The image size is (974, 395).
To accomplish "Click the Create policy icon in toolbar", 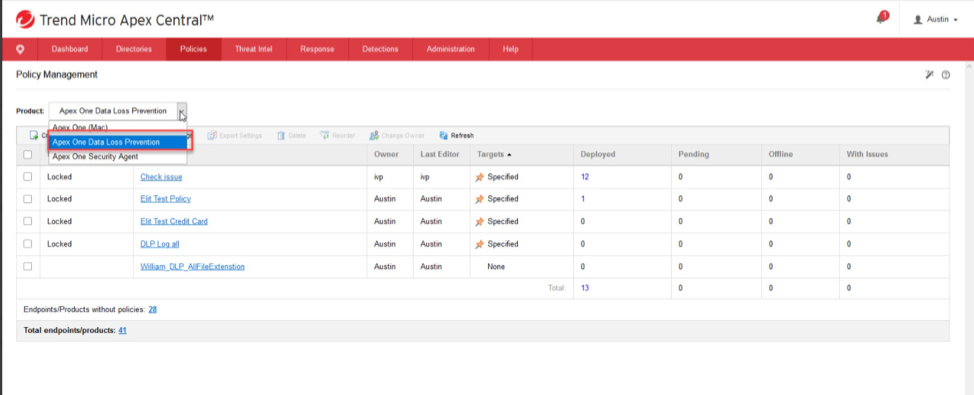I will pos(34,135).
